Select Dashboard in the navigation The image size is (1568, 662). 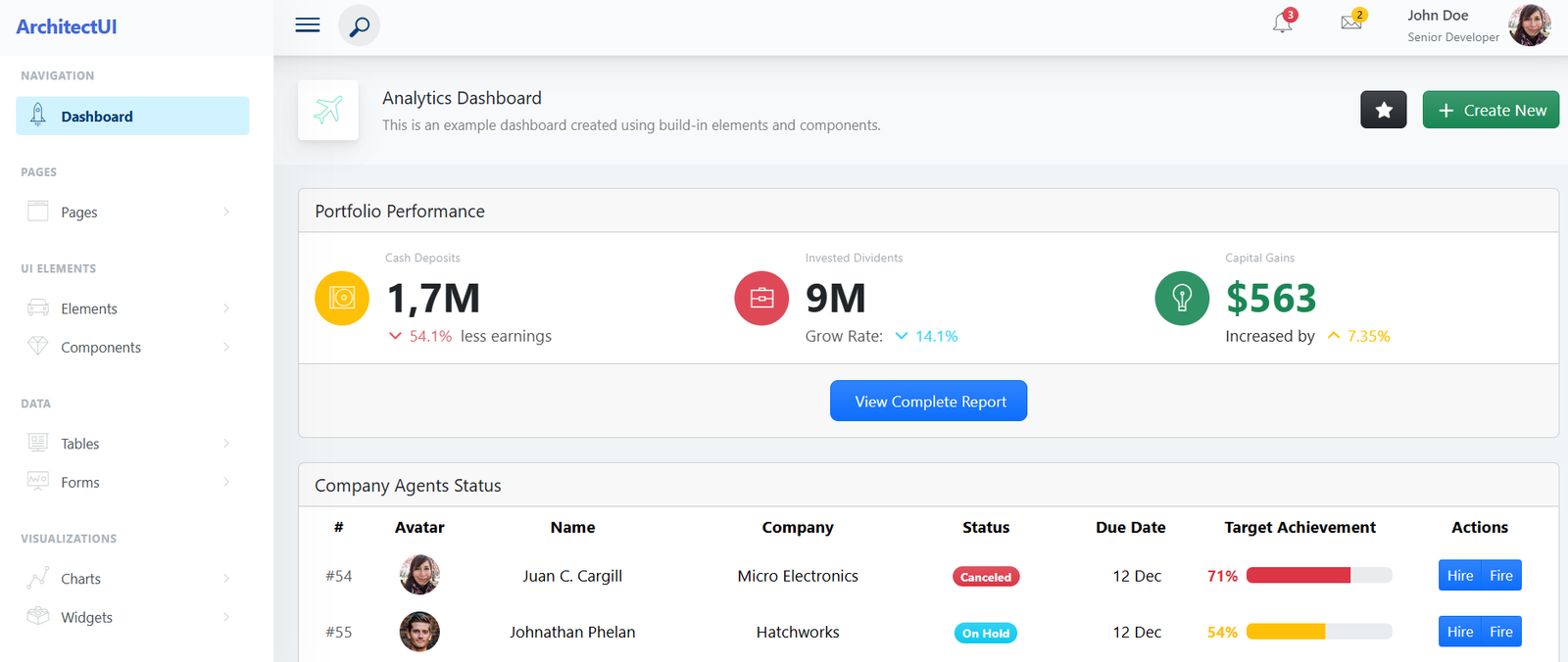(132, 116)
